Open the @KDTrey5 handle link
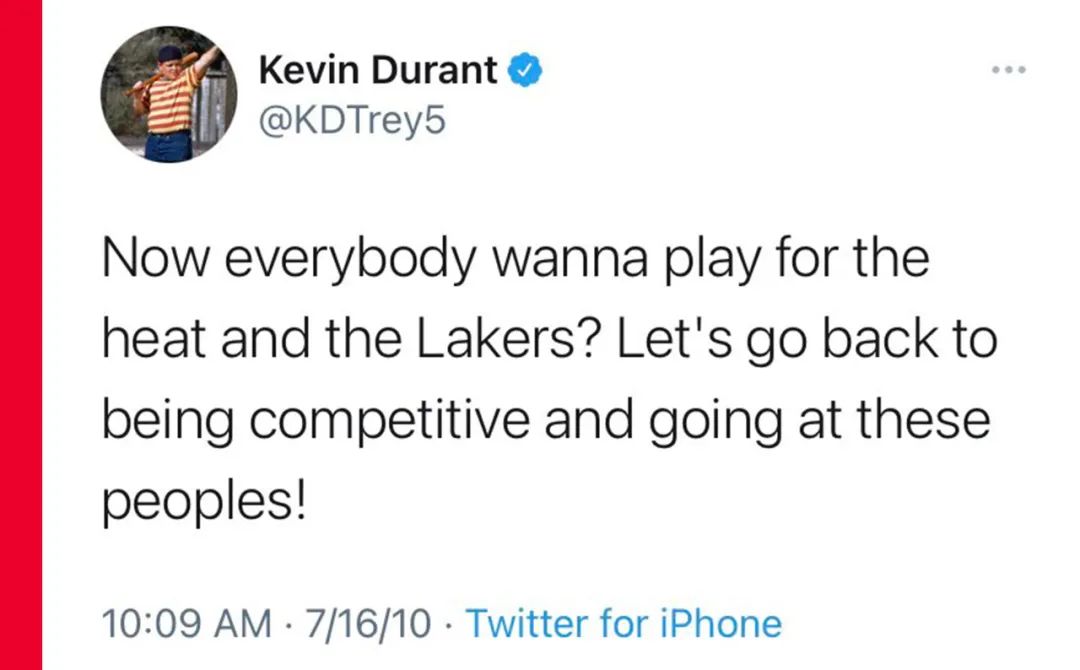The height and width of the screenshot is (670, 1080). (x=351, y=121)
